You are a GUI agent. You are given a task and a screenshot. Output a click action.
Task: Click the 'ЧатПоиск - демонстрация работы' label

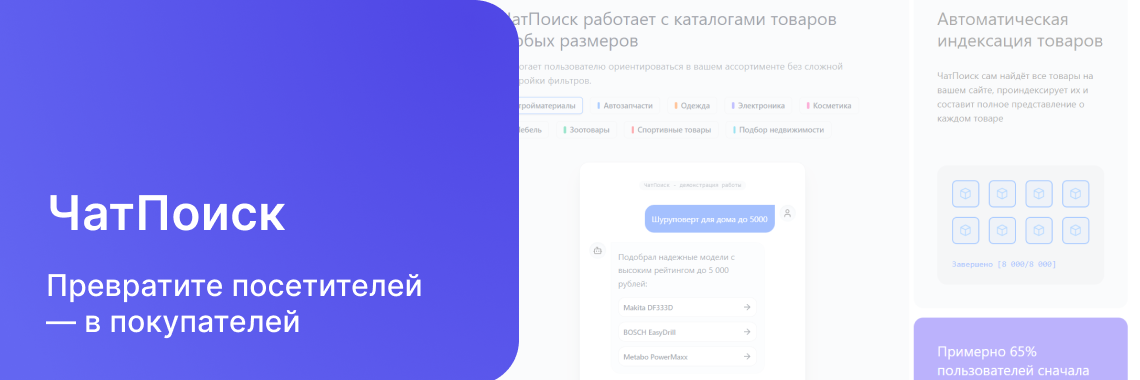tap(692, 185)
